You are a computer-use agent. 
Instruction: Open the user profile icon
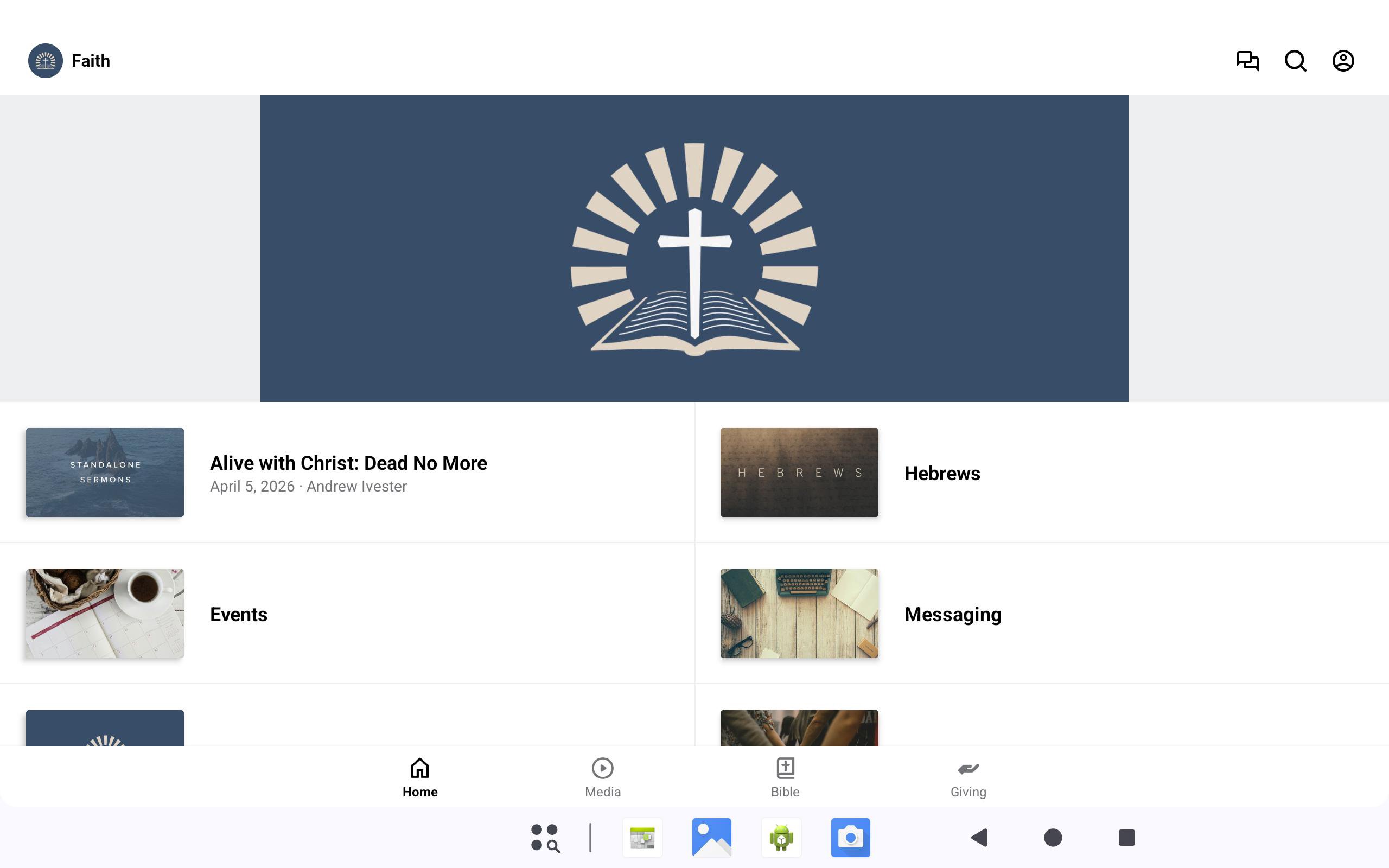1342,61
